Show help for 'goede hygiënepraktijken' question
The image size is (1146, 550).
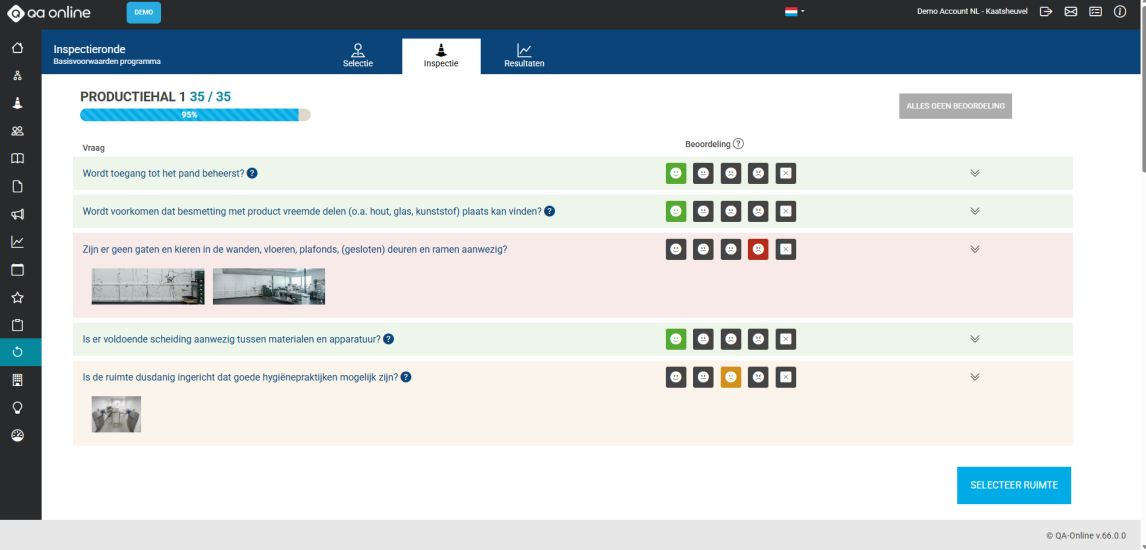click(406, 377)
